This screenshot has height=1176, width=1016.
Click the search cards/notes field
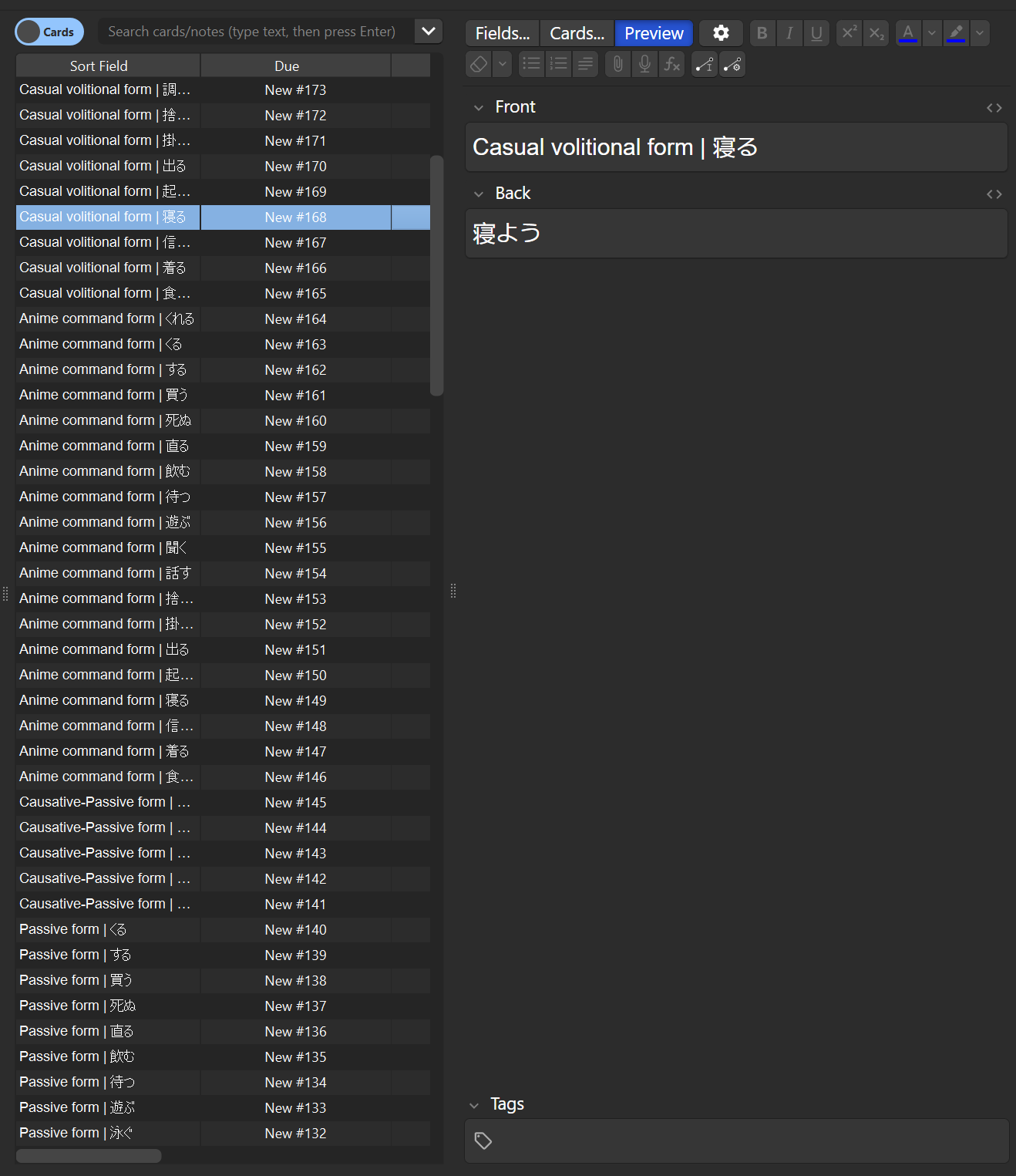pos(257,32)
